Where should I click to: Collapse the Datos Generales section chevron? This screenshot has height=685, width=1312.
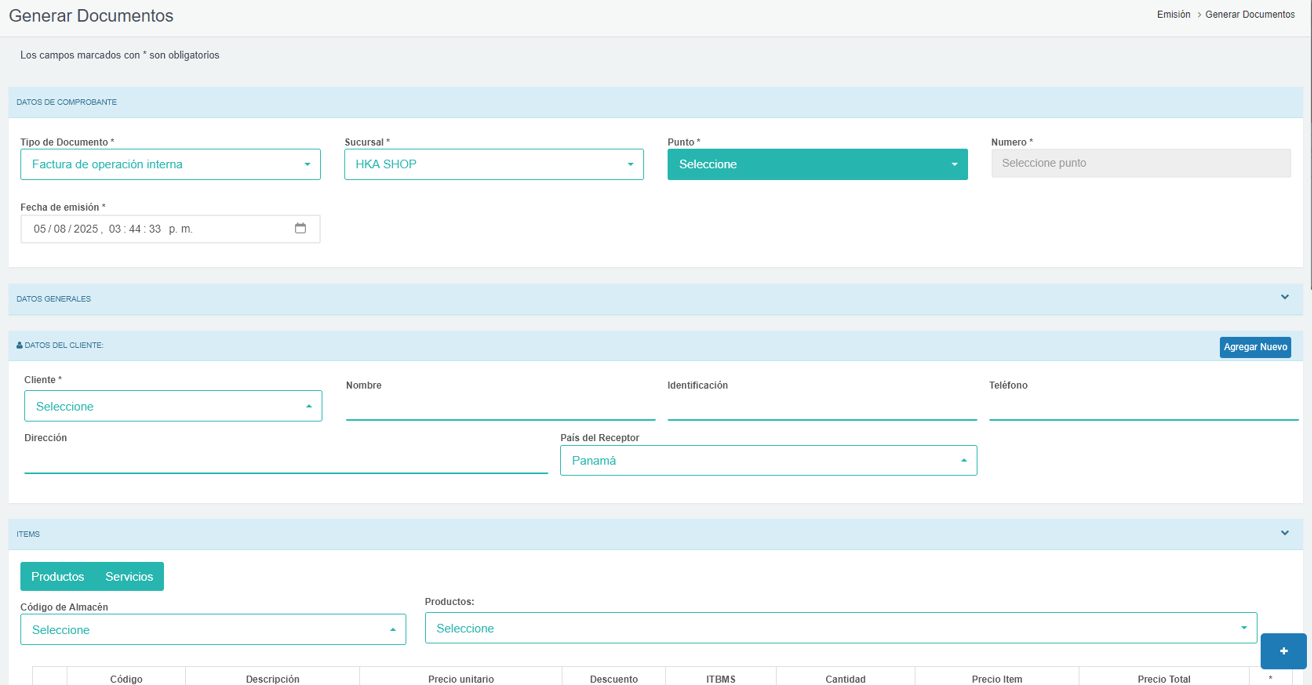[x=1284, y=298]
